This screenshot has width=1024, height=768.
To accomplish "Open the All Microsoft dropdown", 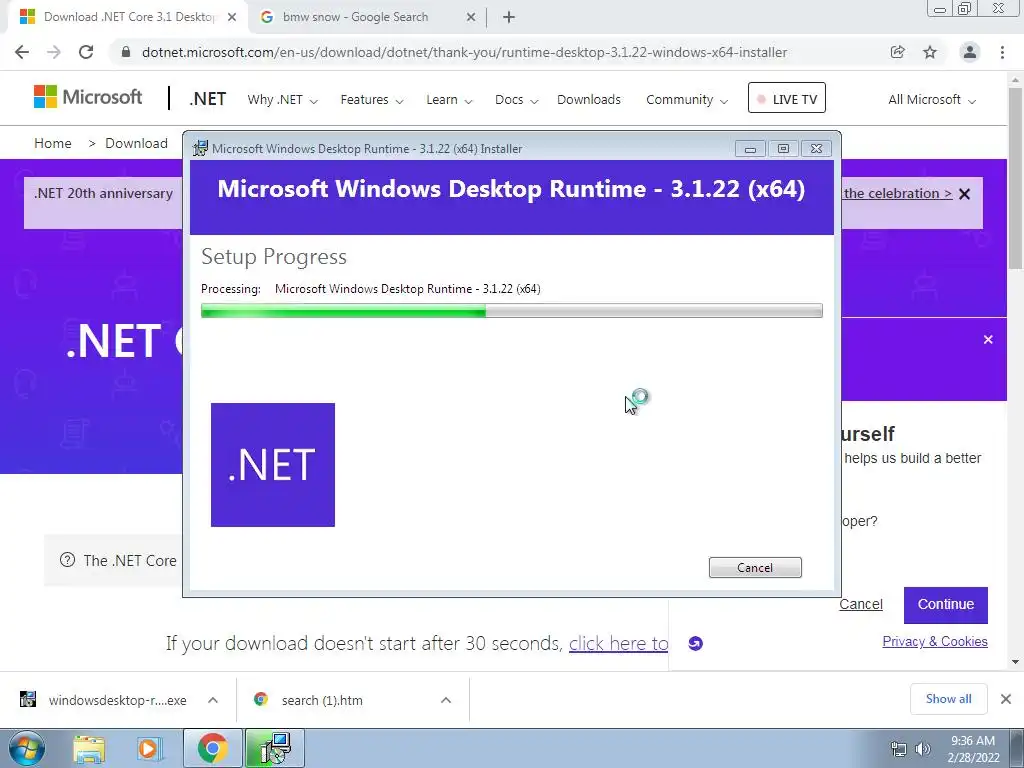I will click(932, 100).
